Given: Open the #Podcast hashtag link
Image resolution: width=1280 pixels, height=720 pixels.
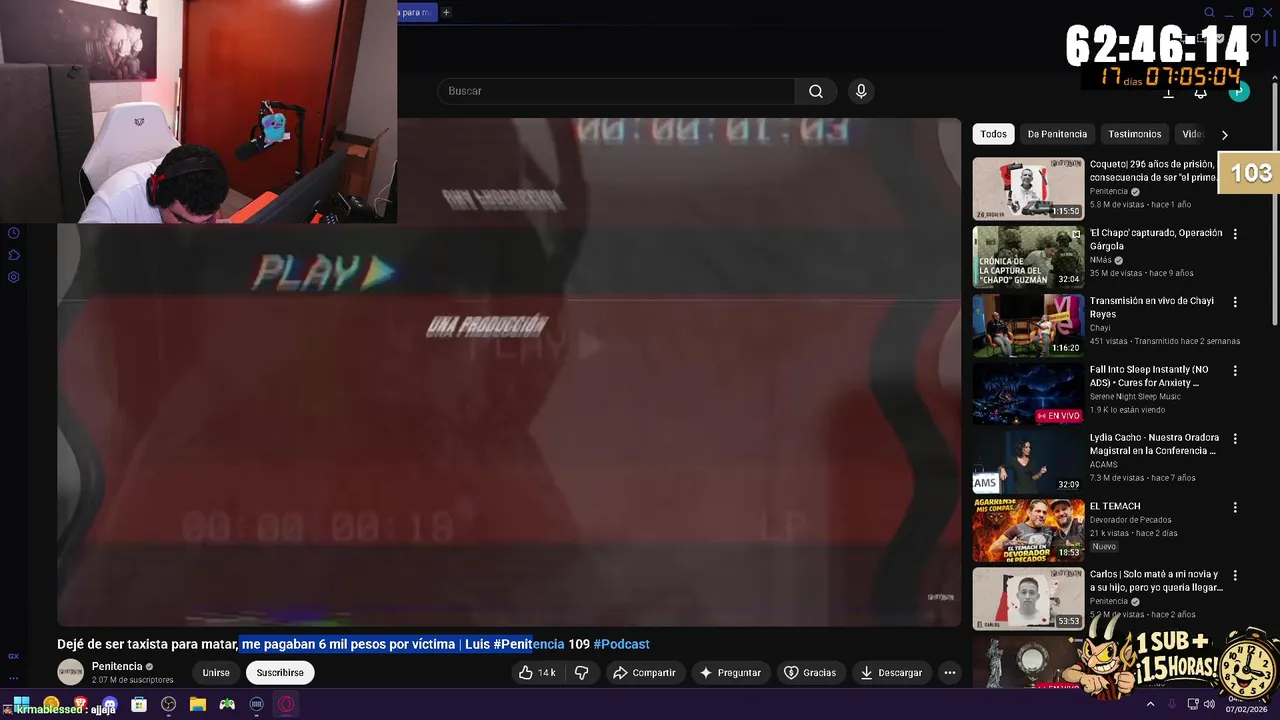Looking at the screenshot, I should click(x=621, y=644).
